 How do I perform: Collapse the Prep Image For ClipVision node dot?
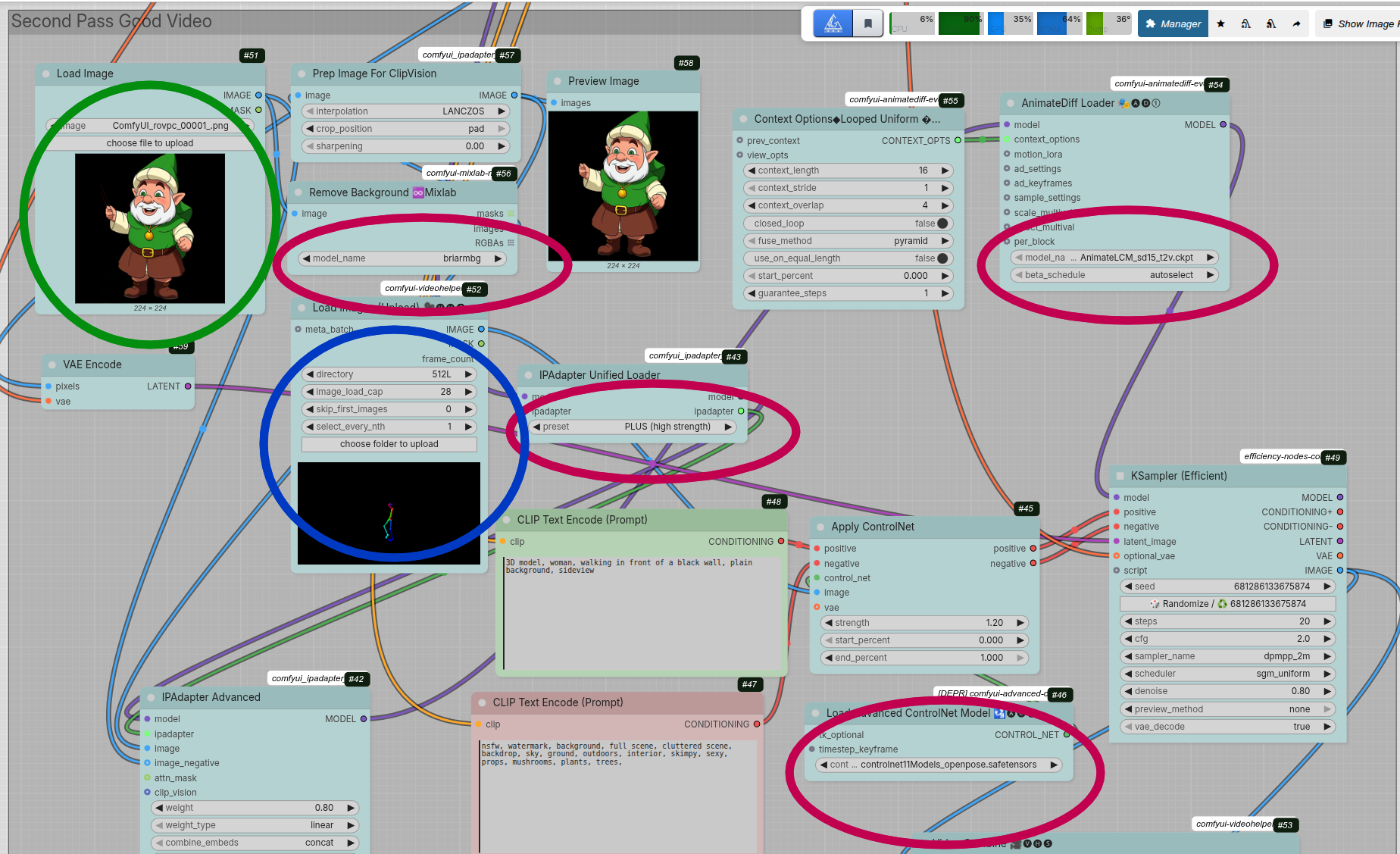coord(302,74)
